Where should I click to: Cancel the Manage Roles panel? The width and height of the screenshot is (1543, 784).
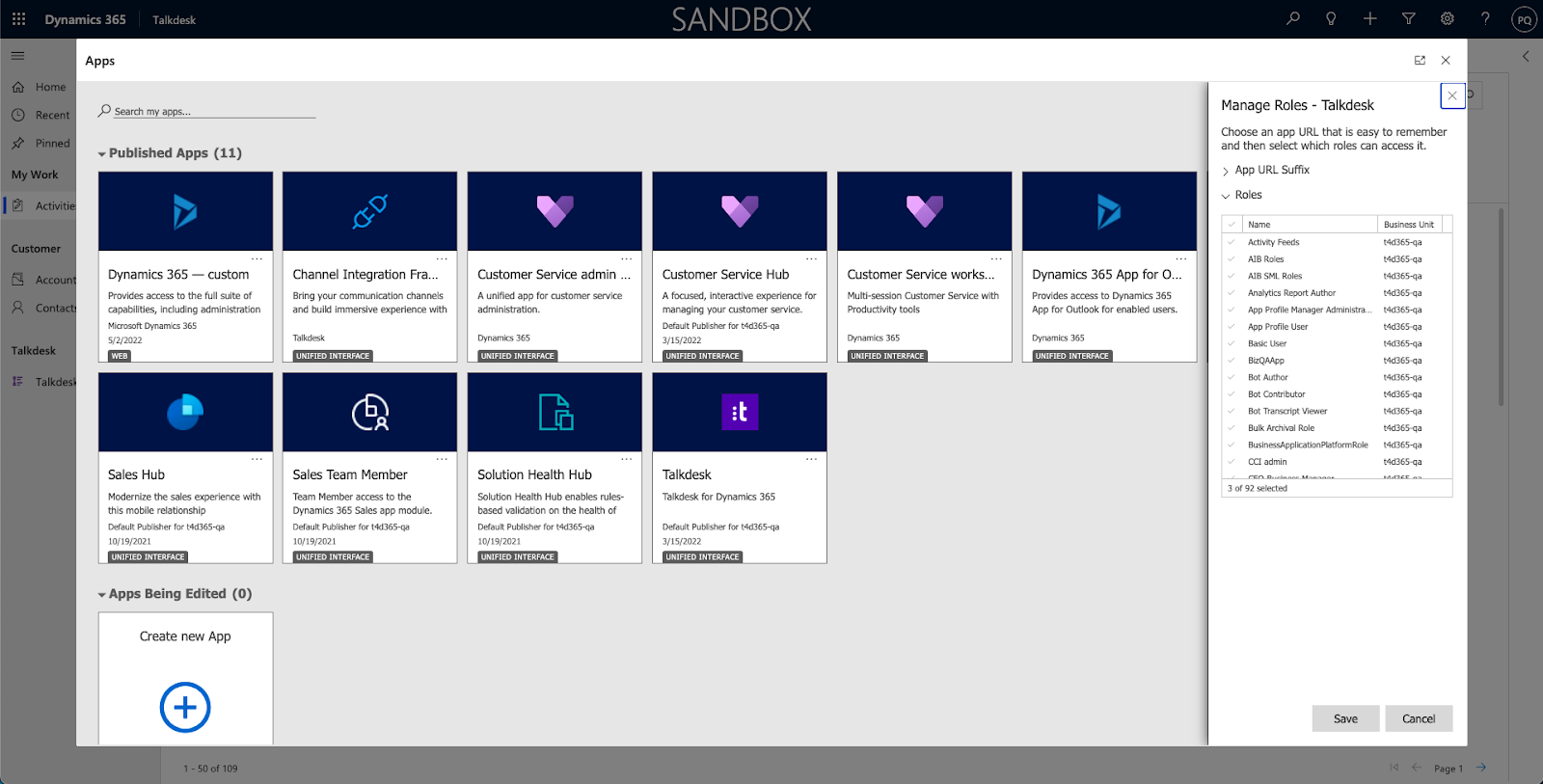point(1419,718)
